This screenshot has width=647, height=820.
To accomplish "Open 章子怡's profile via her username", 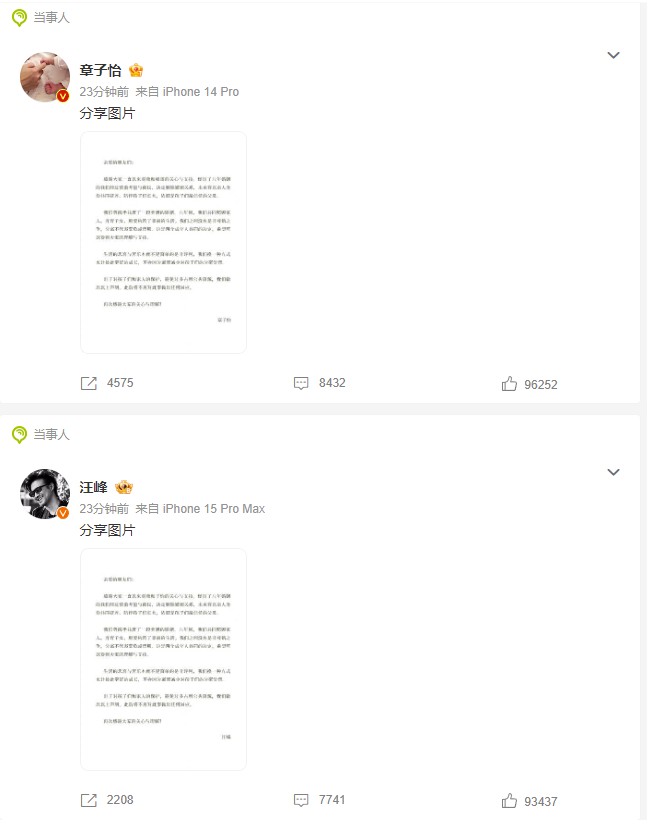I will [x=100, y=70].
